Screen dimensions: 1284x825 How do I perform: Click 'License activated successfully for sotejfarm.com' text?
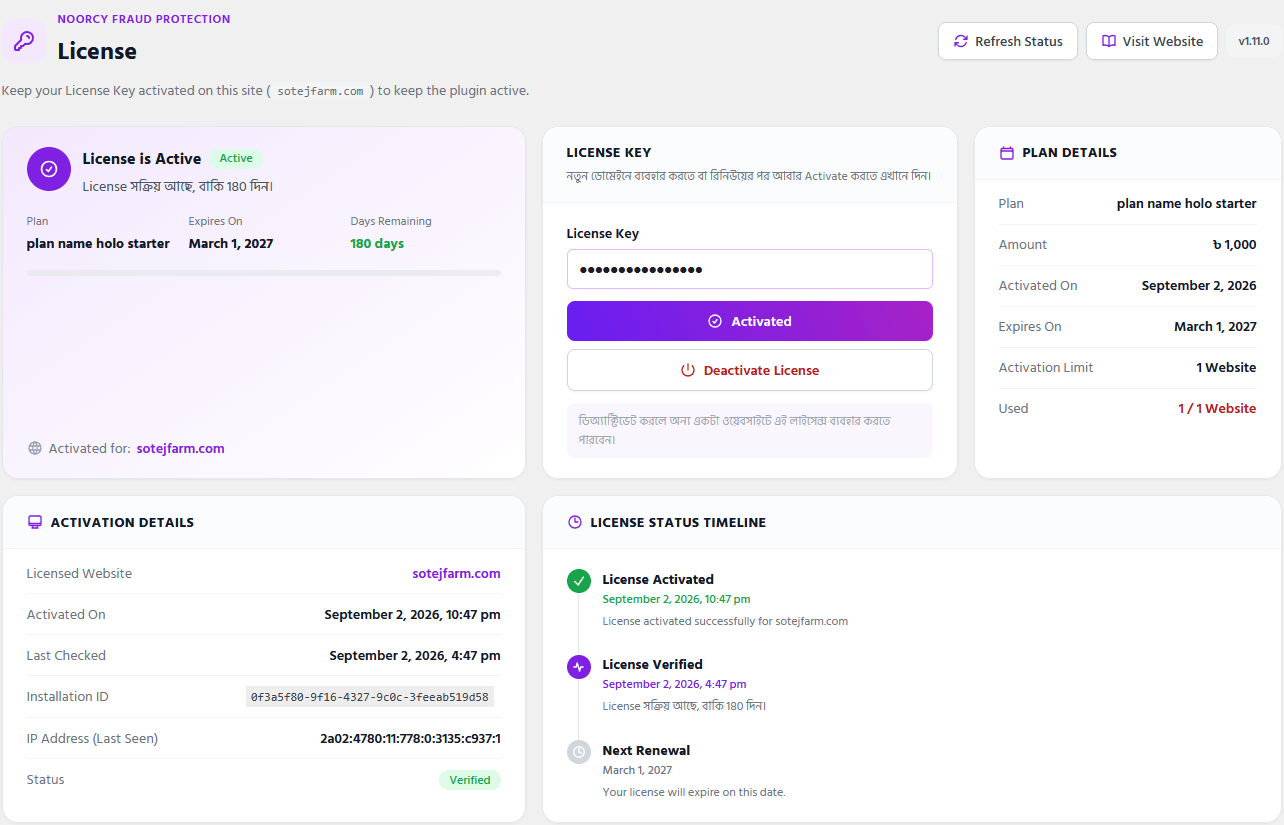(725, 621)
